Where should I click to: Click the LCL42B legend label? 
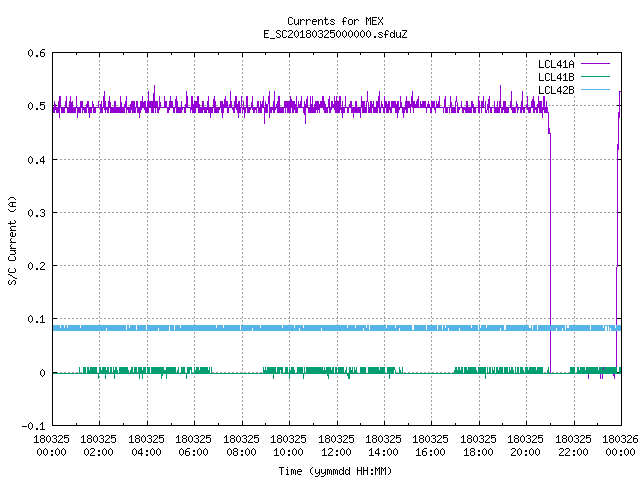[556, 90]
